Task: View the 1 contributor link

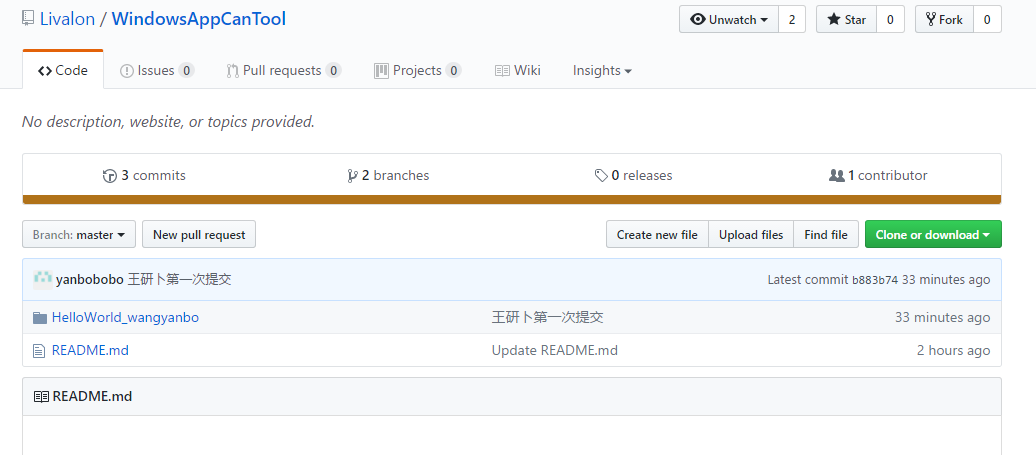Action: tap(878, 175)
